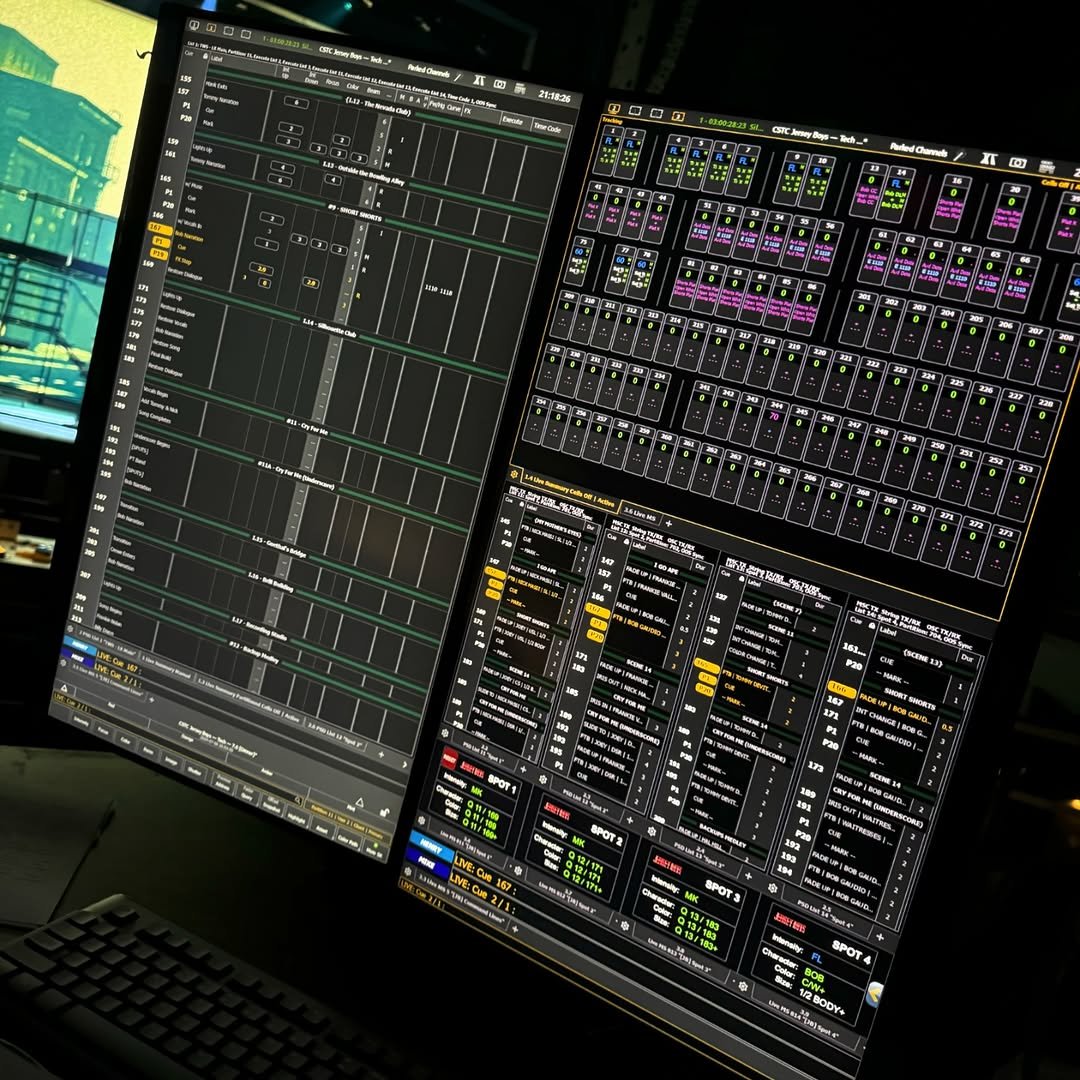This screenshot has width=1080, height=1080.
Task: Click the 21:18:26 clock on left monitor
Action: (553, 97)
